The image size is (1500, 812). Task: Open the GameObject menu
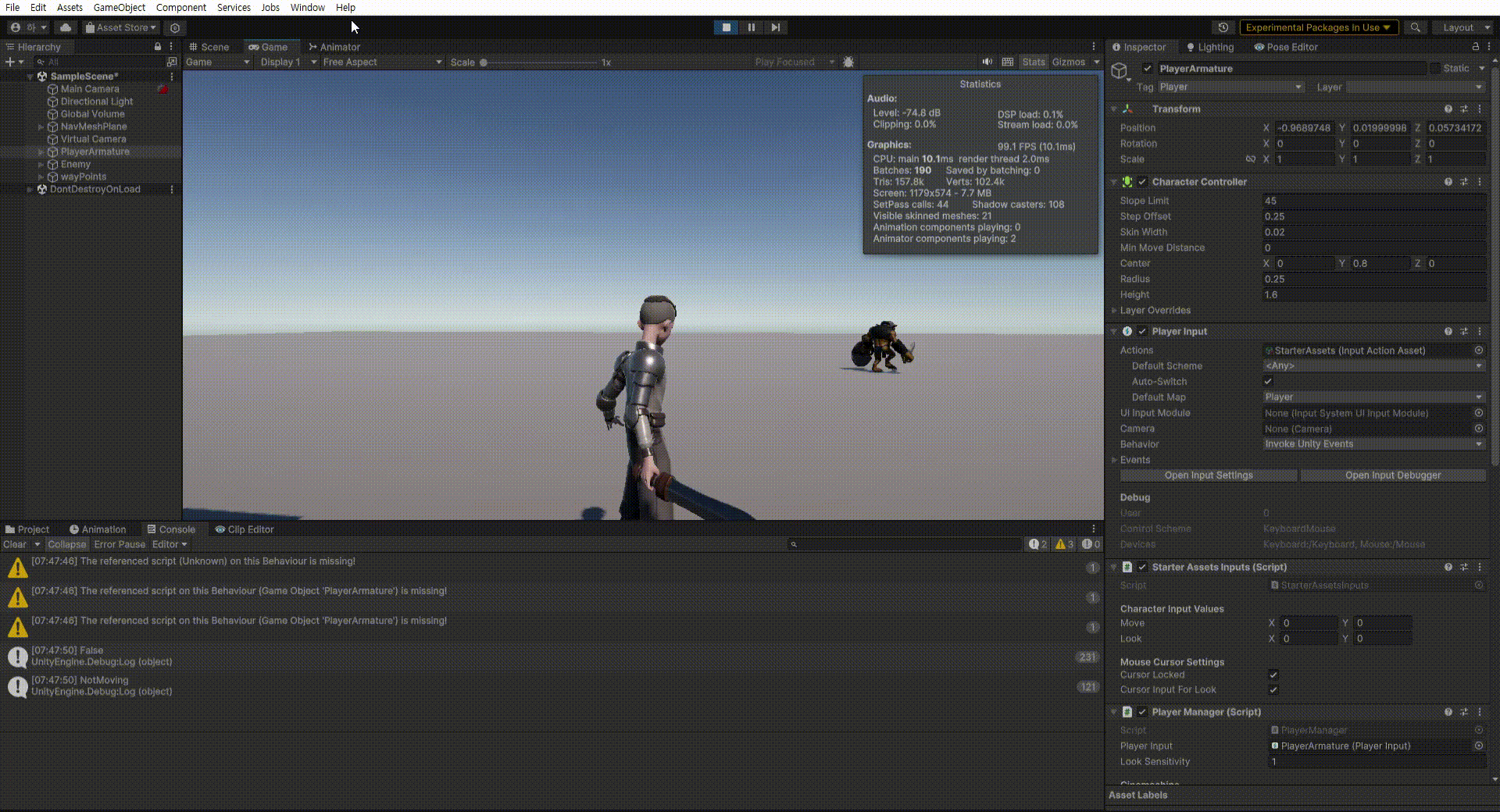119,8
